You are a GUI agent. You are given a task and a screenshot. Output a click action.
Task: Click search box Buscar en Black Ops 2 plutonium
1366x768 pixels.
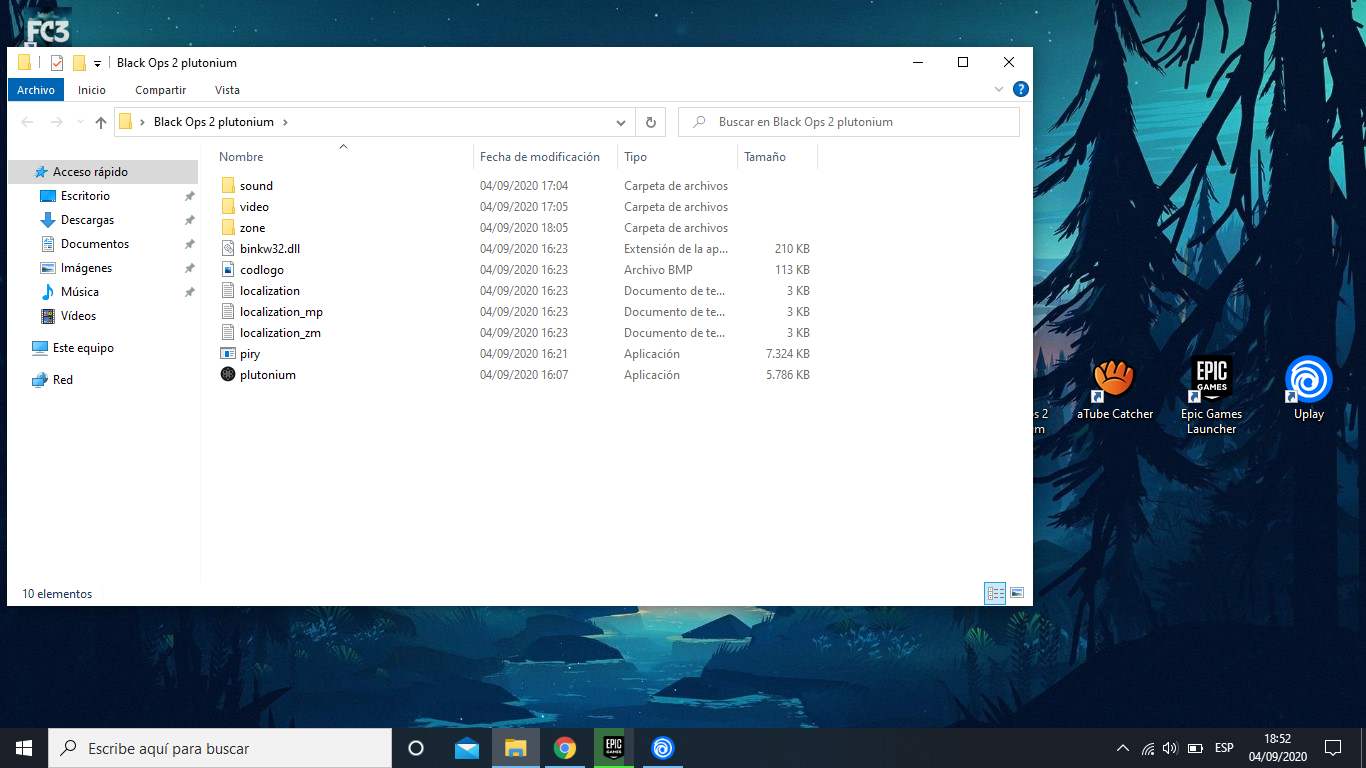[849, 122]
